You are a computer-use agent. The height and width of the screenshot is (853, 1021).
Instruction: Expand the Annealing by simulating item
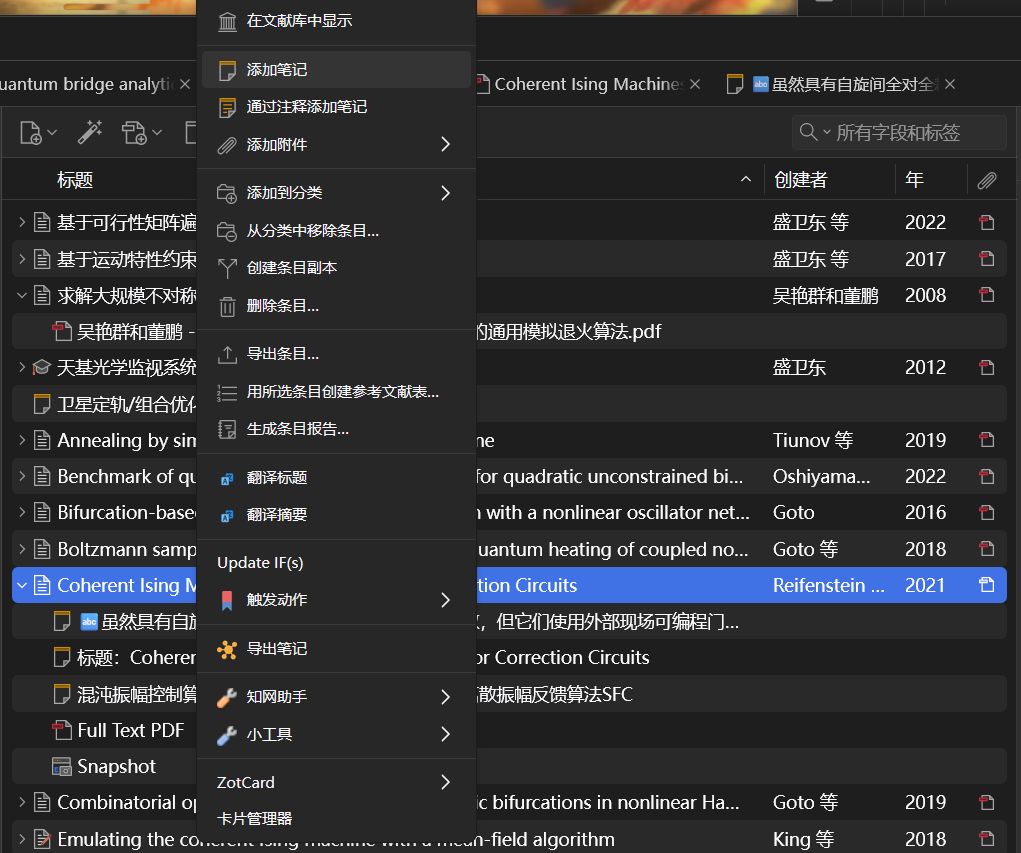(x=22, y=440)
